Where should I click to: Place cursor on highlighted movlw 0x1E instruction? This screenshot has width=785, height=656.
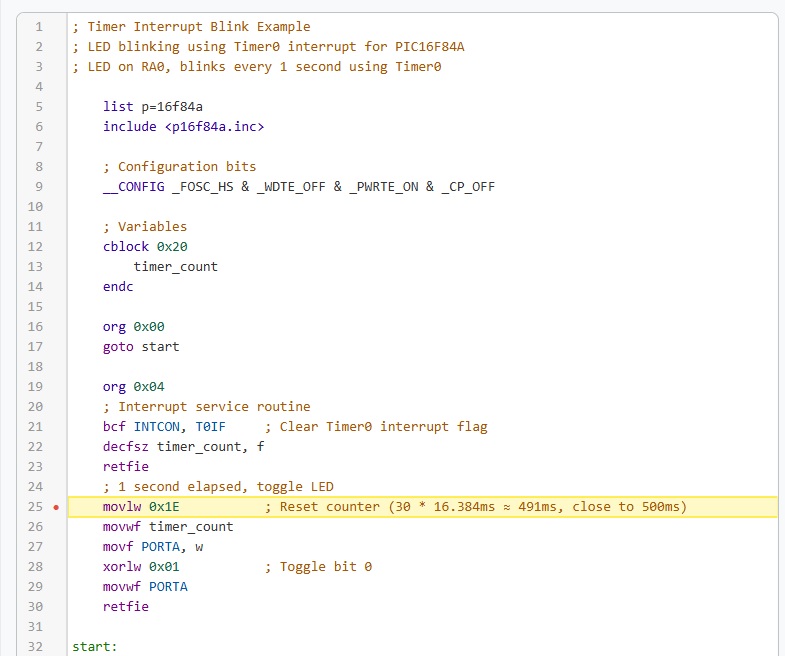[x=141, y=507]
